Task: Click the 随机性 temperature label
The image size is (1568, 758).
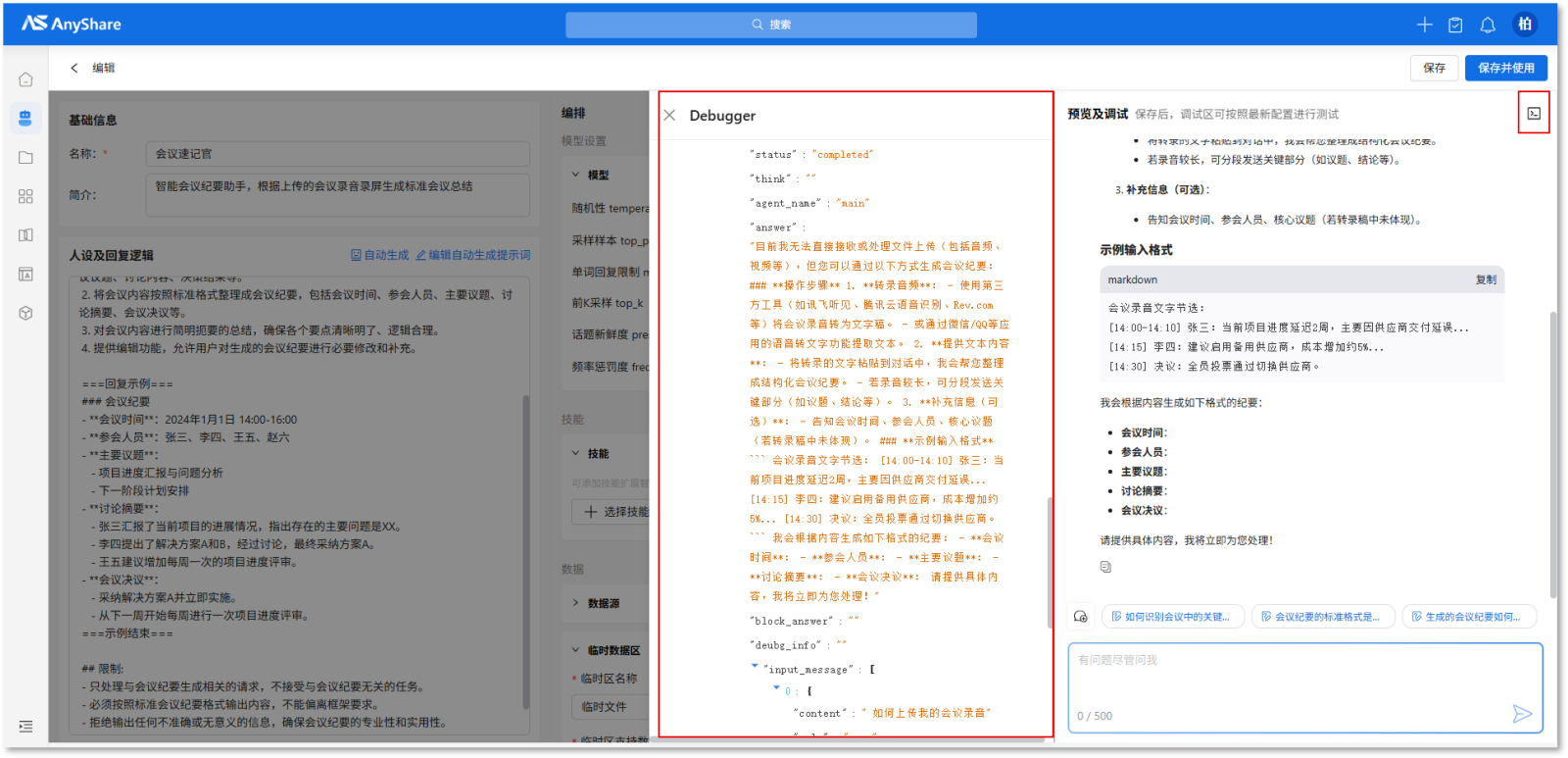Action: point(610,208)
